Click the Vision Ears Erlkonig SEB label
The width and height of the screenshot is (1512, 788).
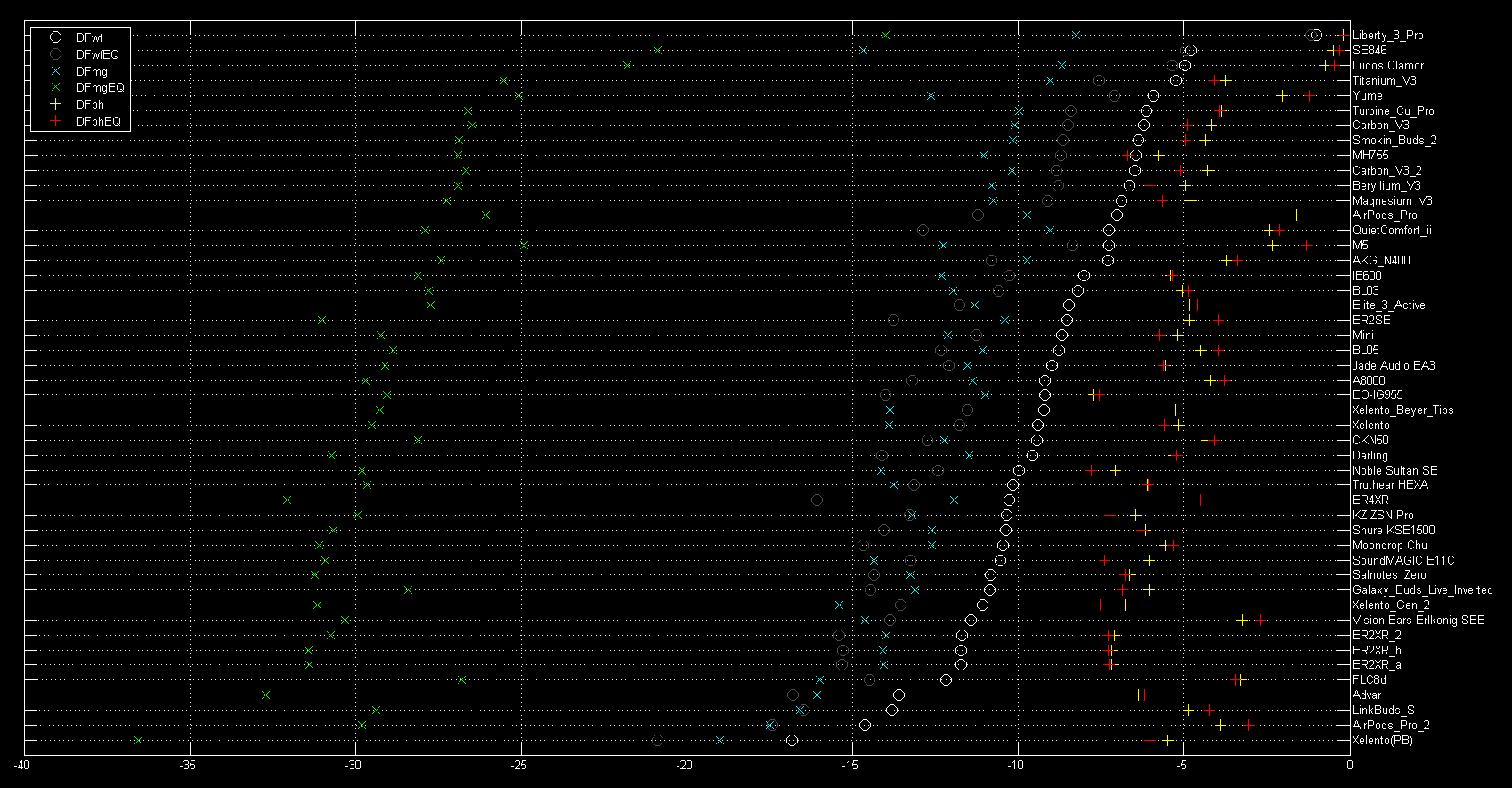point(1419,620)
